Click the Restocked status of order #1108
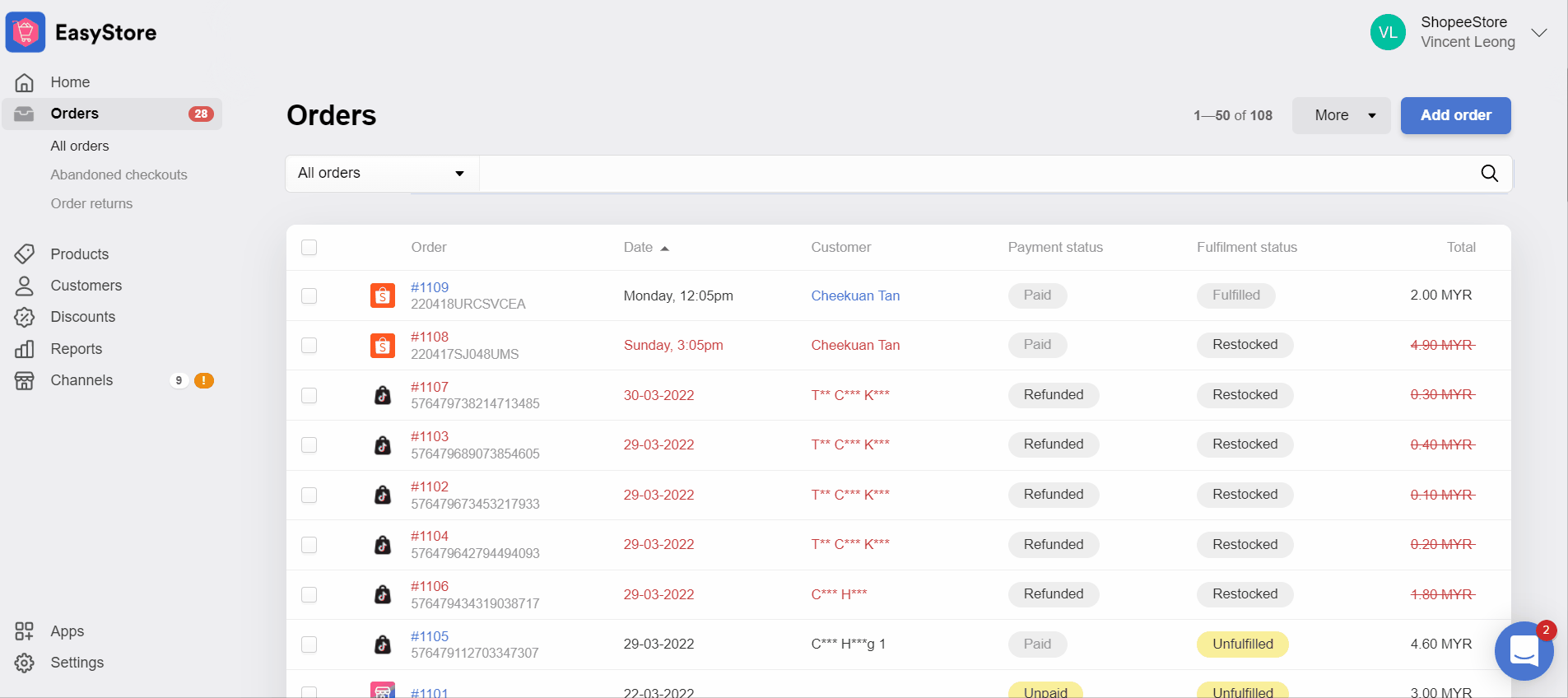Viewport: 1568px width, 698px height. click(1245, 345)
